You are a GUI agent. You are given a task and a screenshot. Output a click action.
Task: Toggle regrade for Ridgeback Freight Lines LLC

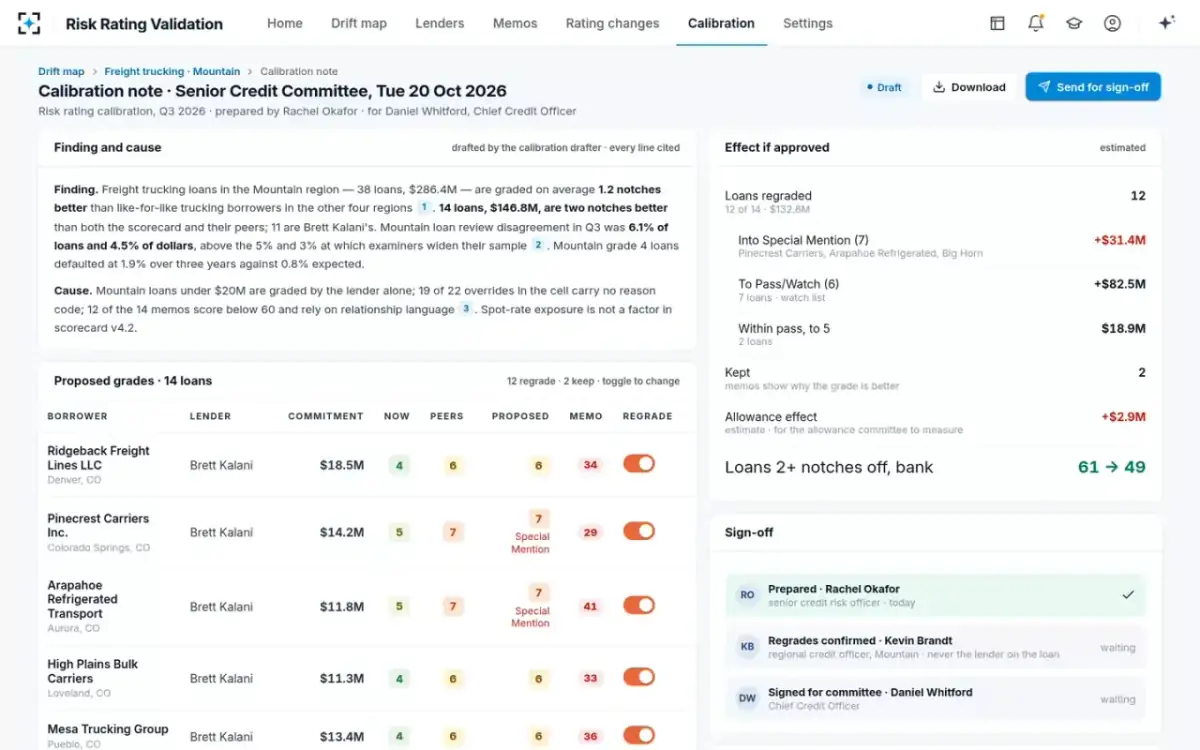point(639,463)
